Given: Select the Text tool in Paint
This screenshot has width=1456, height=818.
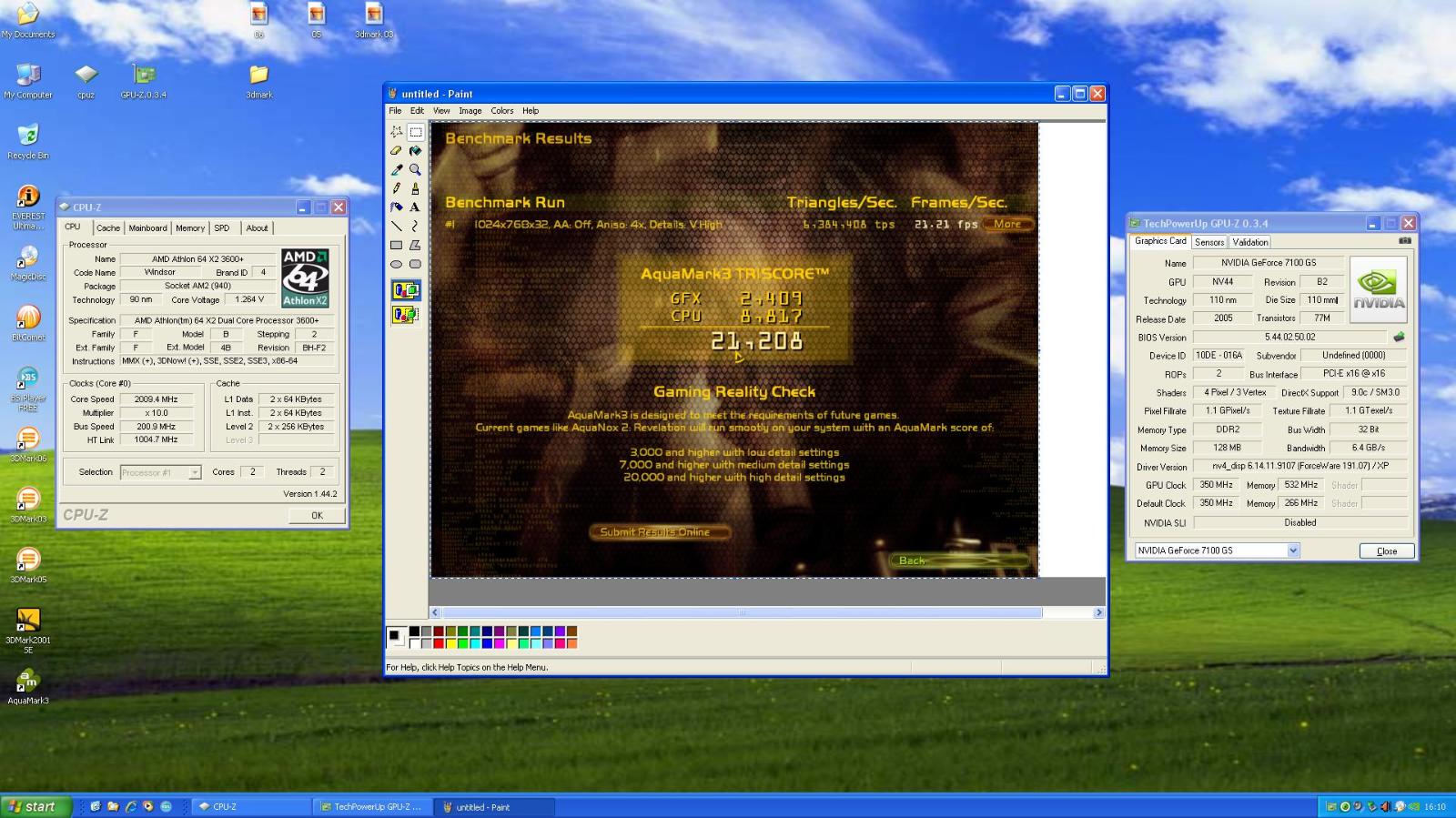Looking at the screenshot, I should 415,207.
